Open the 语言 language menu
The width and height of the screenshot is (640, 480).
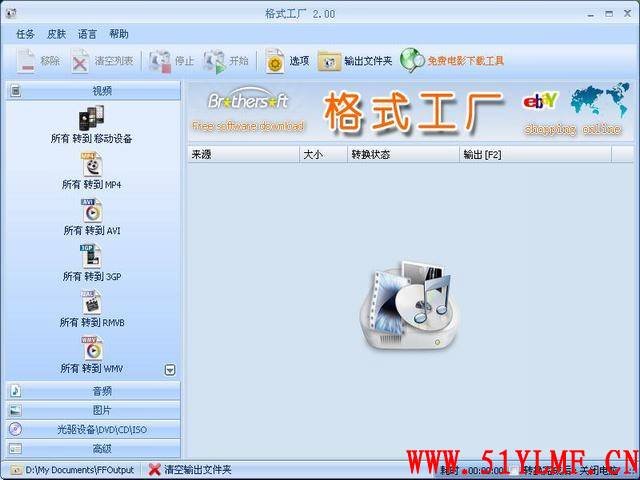click(x=87, y=34)
